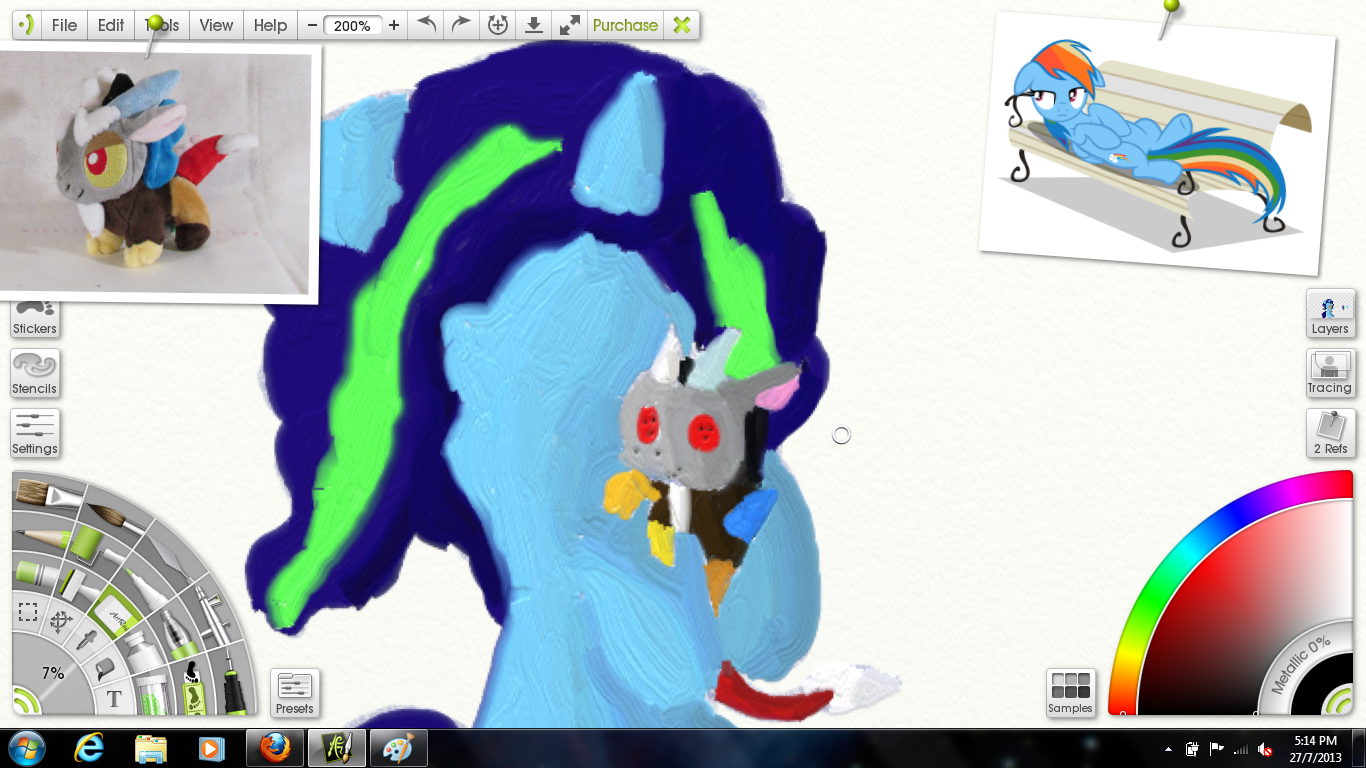Select the Cloner stamp tool
The width and height of the screenshot is (1366, 768).
(x=78, y=585)
